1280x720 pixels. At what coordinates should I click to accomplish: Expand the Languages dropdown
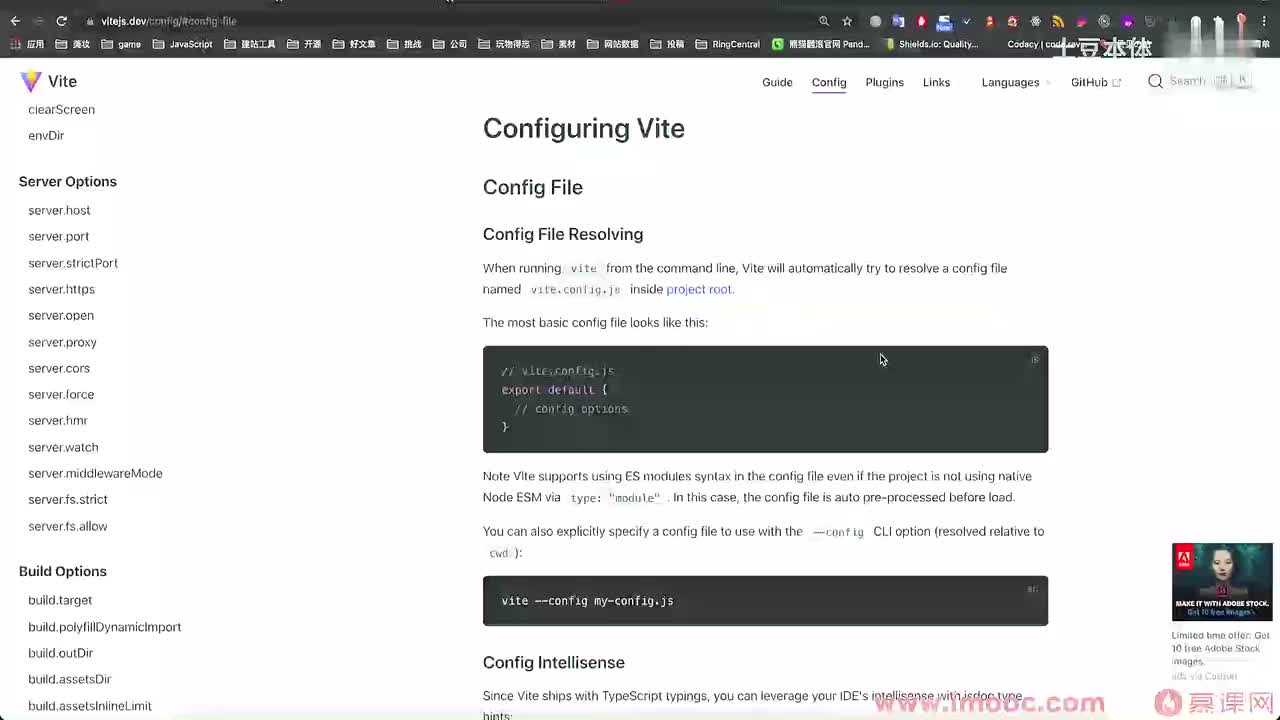1016,82
